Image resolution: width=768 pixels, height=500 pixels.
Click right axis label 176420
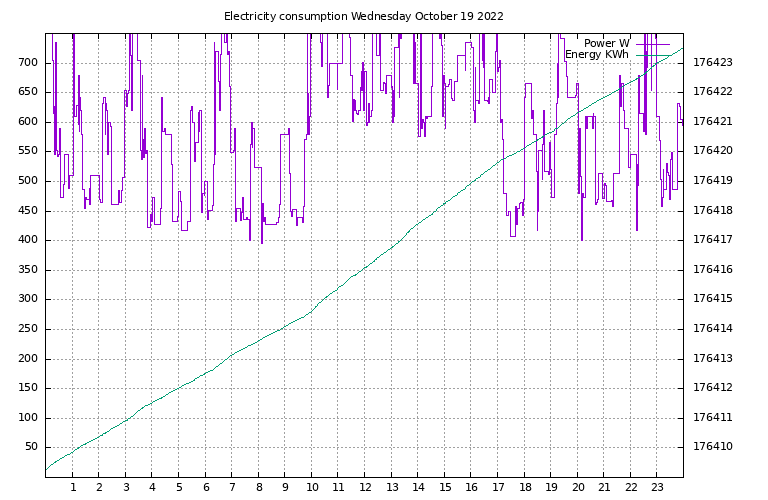(x=713, y=151)
